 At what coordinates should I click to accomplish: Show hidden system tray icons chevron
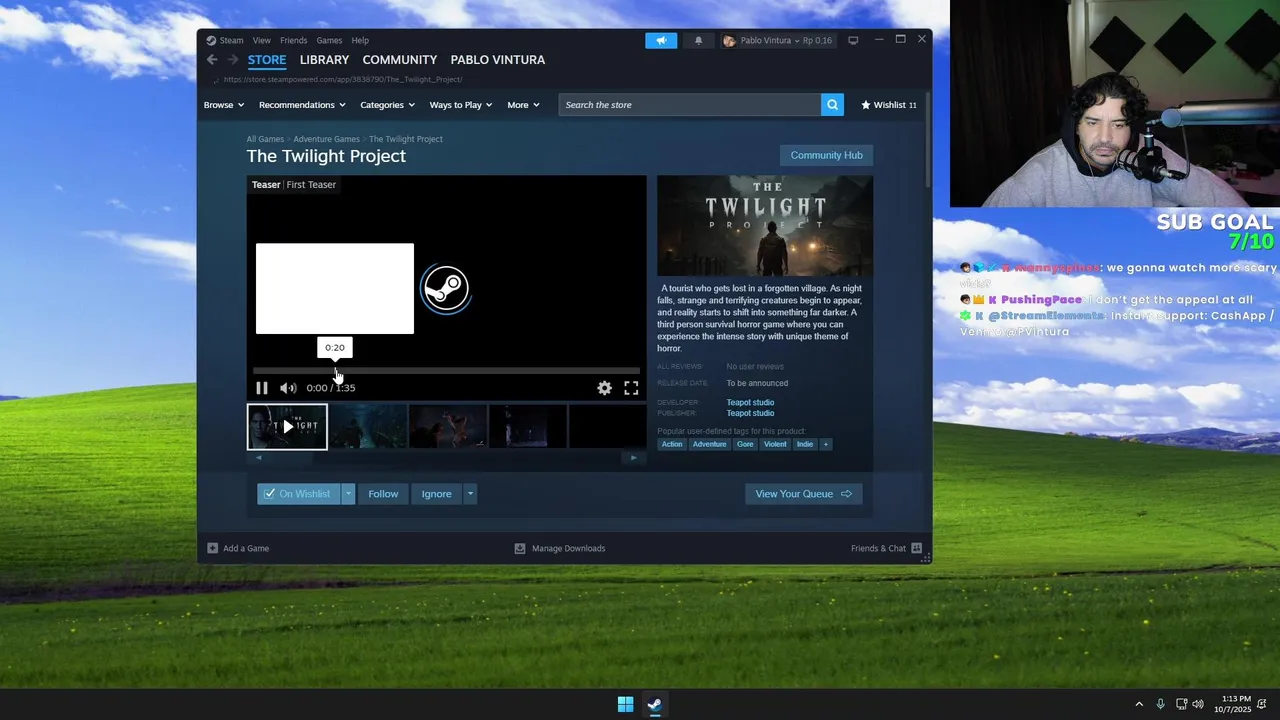1138,704
